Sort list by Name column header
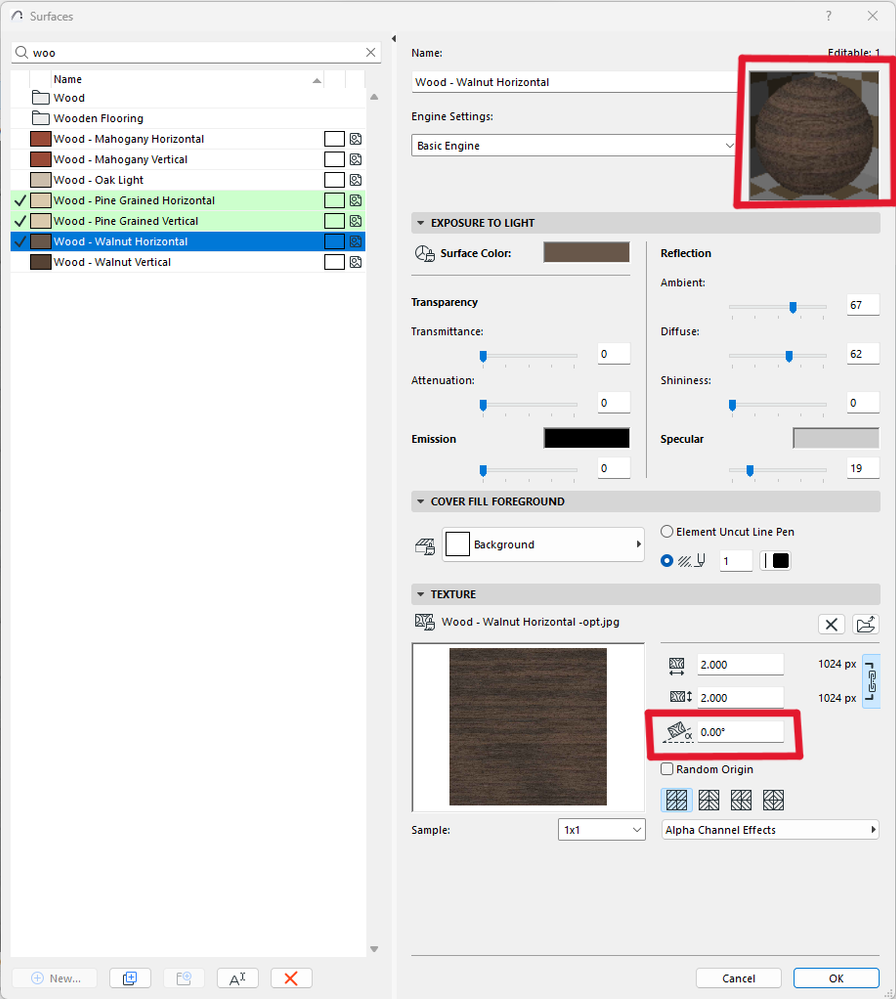The image size is (896, 999). (187, 79)
